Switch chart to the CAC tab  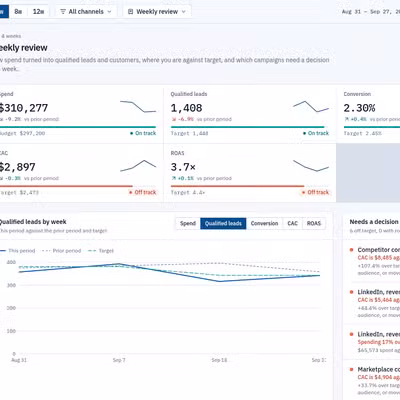292,223
